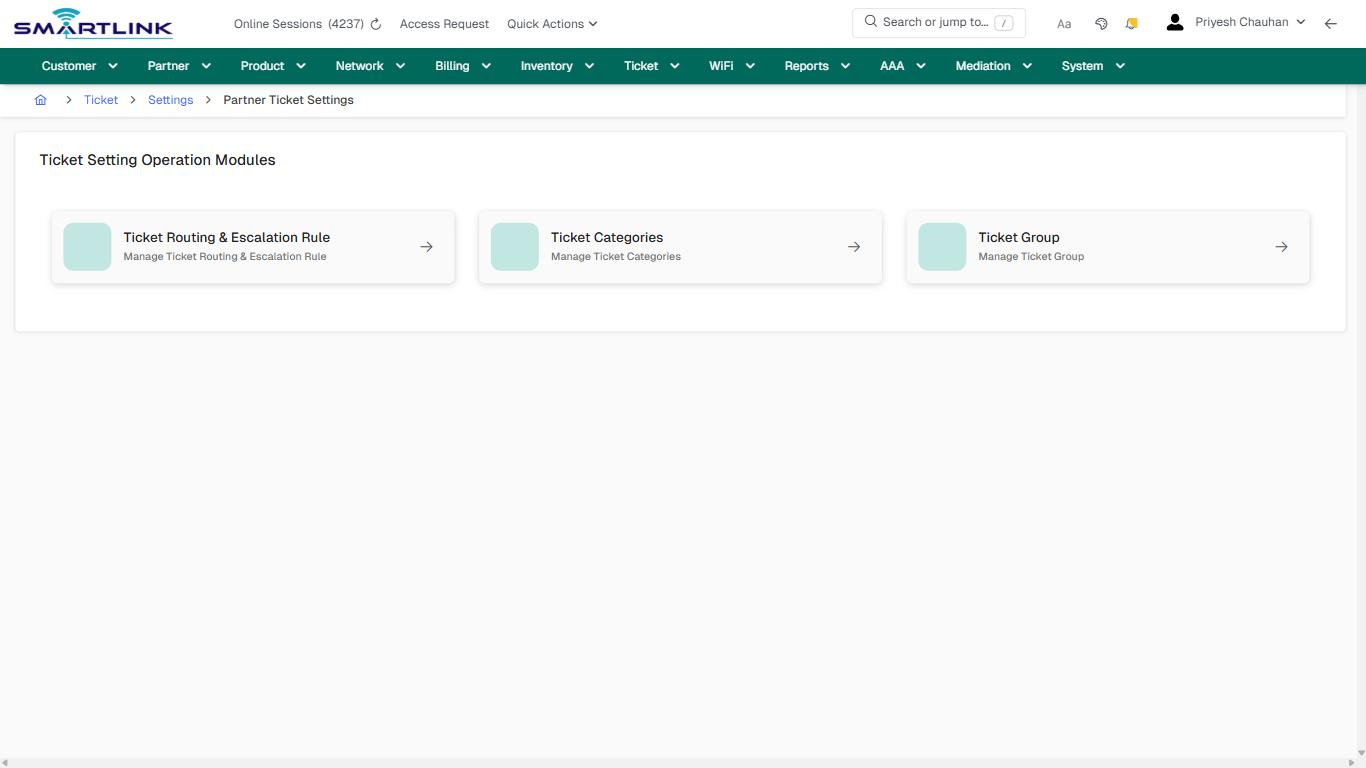This screenshot has width=1366, height=768.
Task: Open notifications via the bell icon
Action: (1131, 23)
